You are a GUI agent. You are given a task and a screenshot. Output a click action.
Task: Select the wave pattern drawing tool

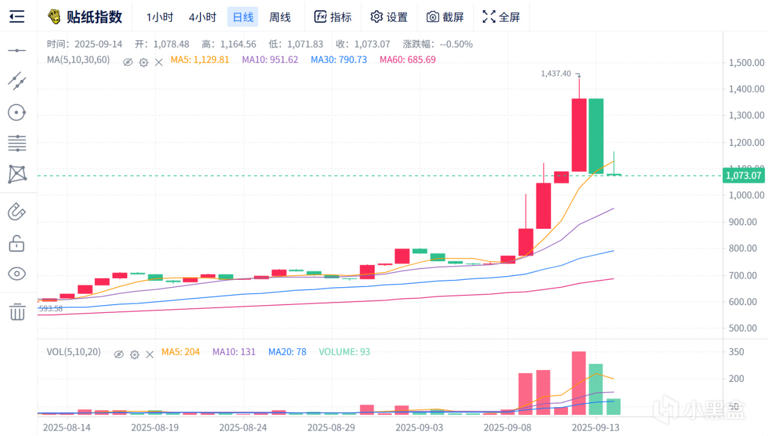click(17, 174)
